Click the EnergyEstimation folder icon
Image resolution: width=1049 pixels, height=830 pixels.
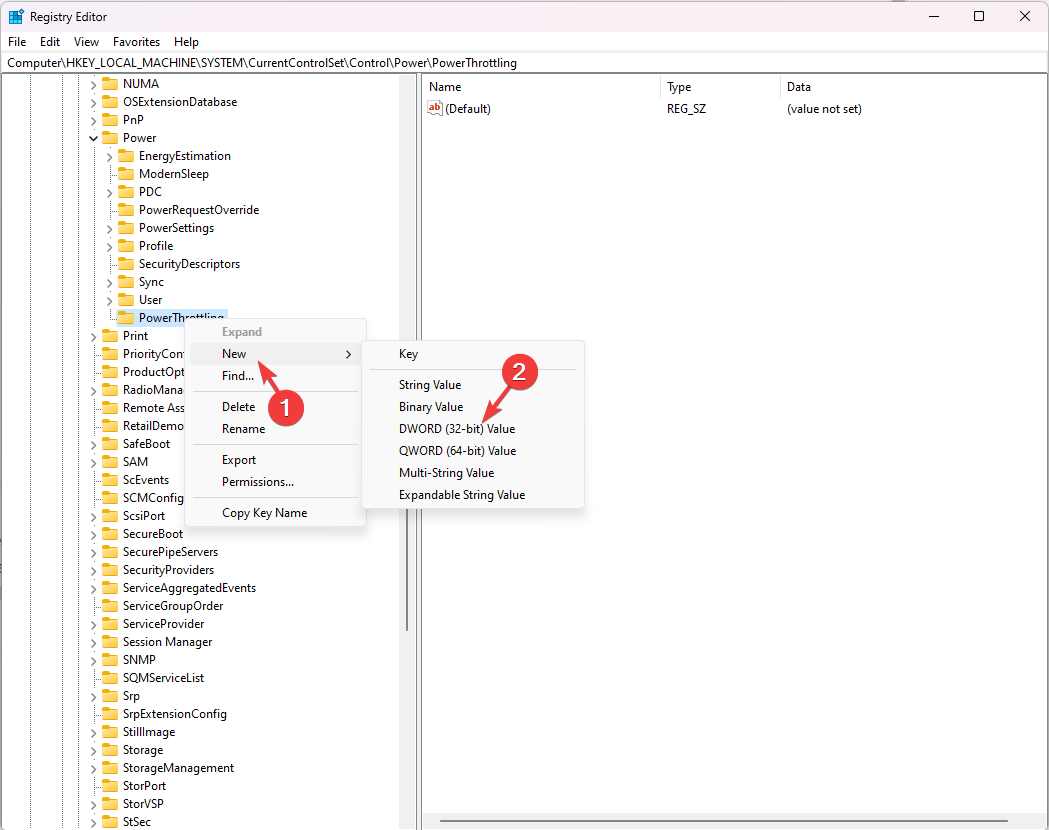click(x=125, y=156)
